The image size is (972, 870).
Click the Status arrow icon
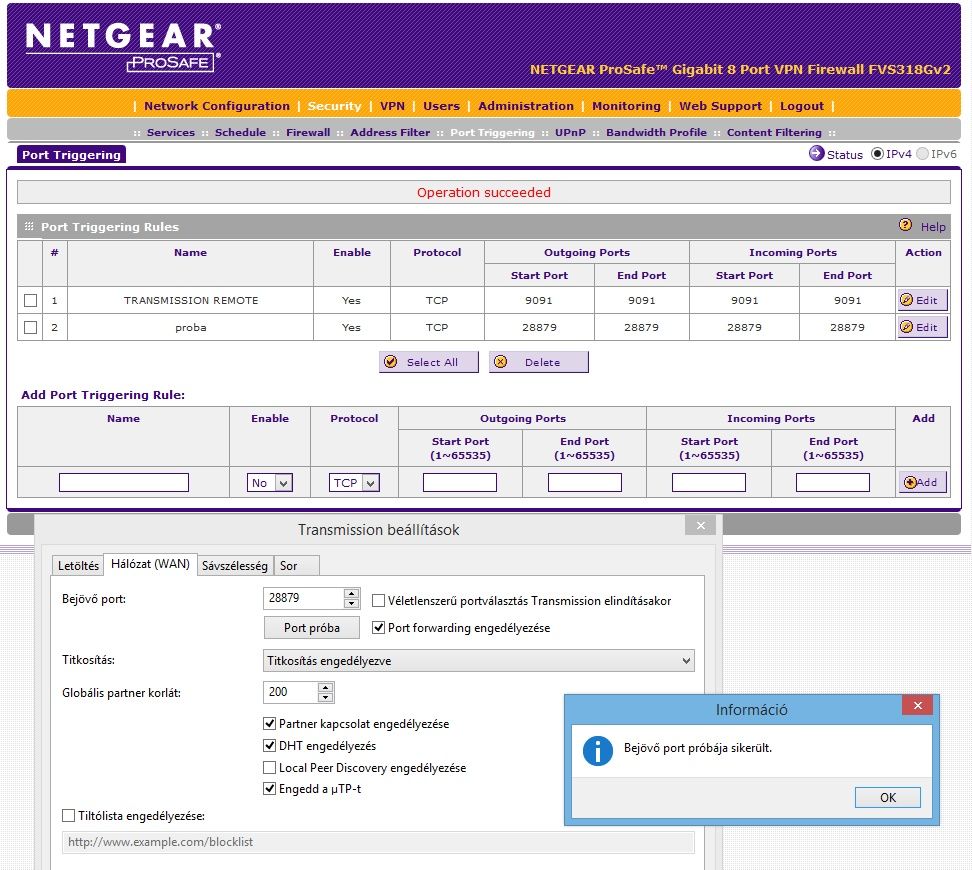[x=816, y=153]
